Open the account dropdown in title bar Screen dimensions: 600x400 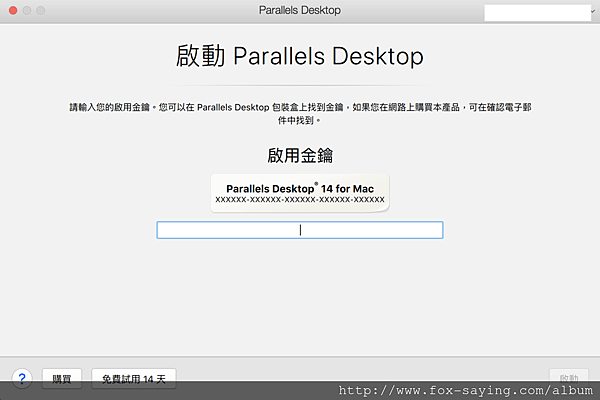(538, 12)
